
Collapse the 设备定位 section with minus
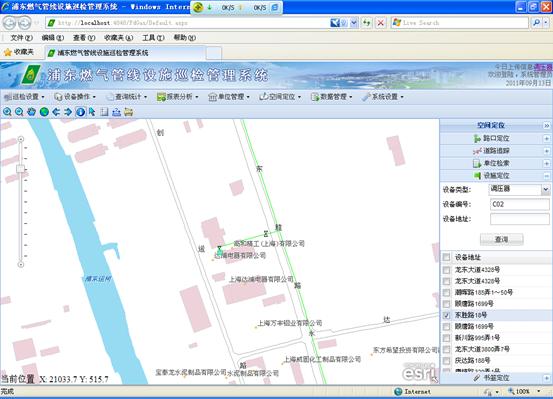[546, 175]
